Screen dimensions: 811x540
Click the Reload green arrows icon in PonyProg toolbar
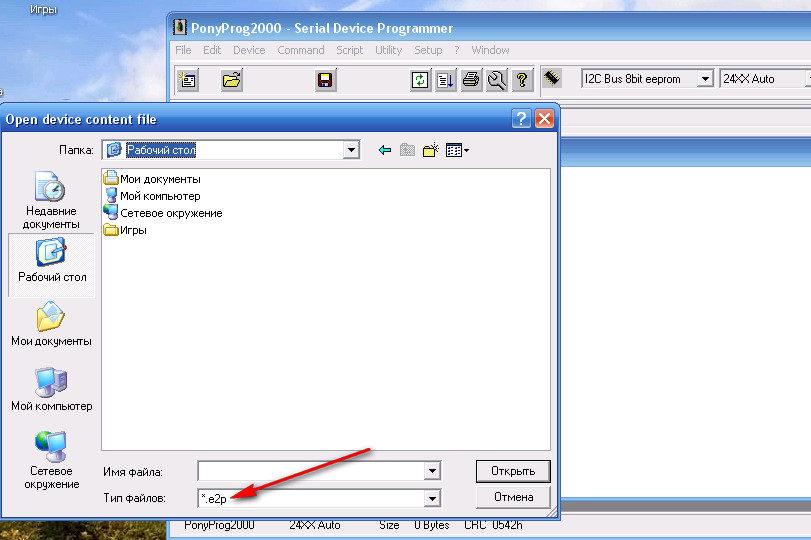point(419,80)
